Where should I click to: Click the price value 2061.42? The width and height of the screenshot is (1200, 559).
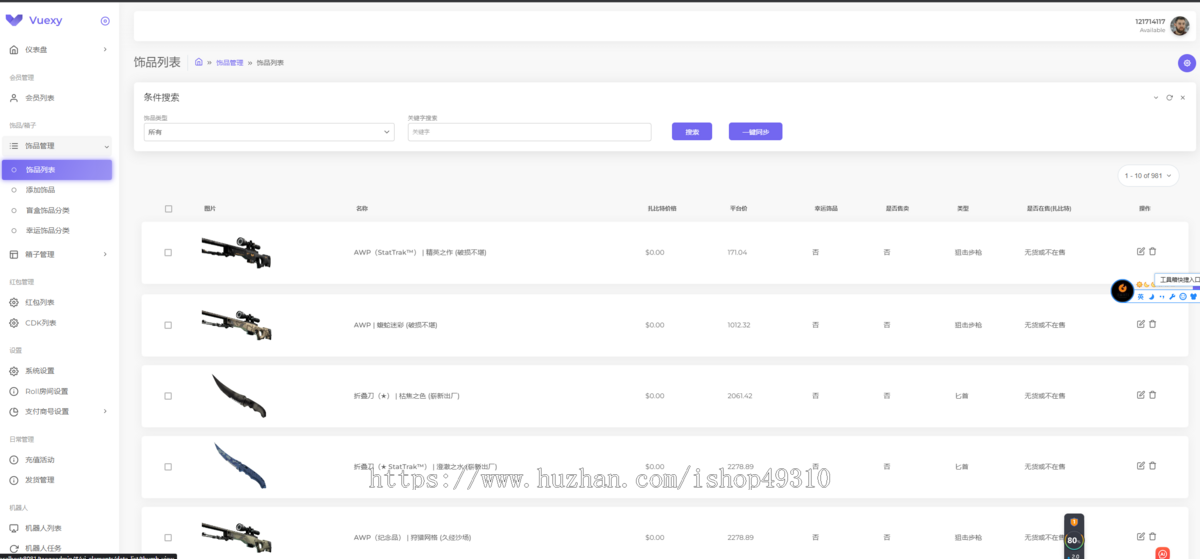(740, 396)
